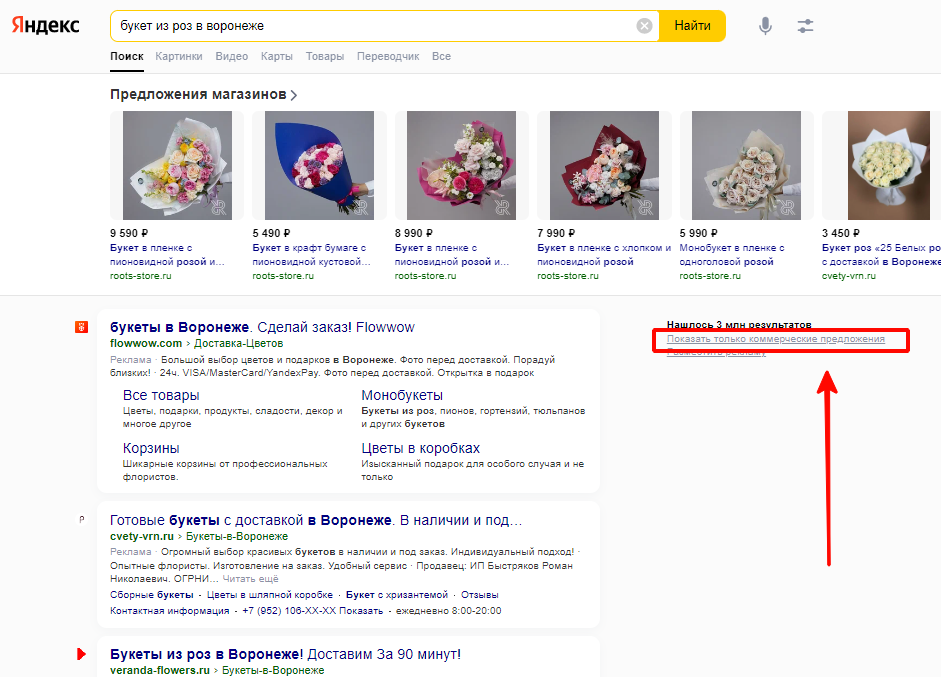This screenshot has height=677, width=941.
Task: Open the veranda-flowers.ru green URL link
Action: click(x=160, y=670)
